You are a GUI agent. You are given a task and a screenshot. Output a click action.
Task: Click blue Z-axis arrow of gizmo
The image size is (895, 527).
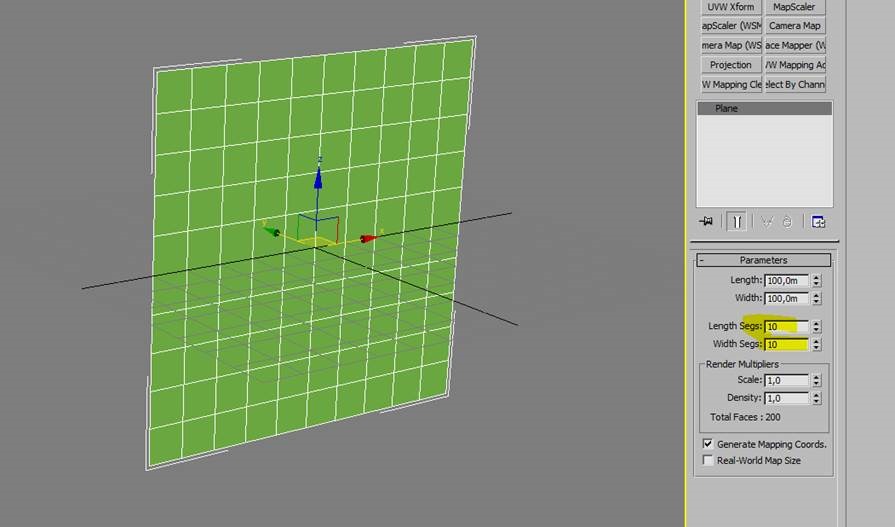pyautogui.click(x=318, y=176)
